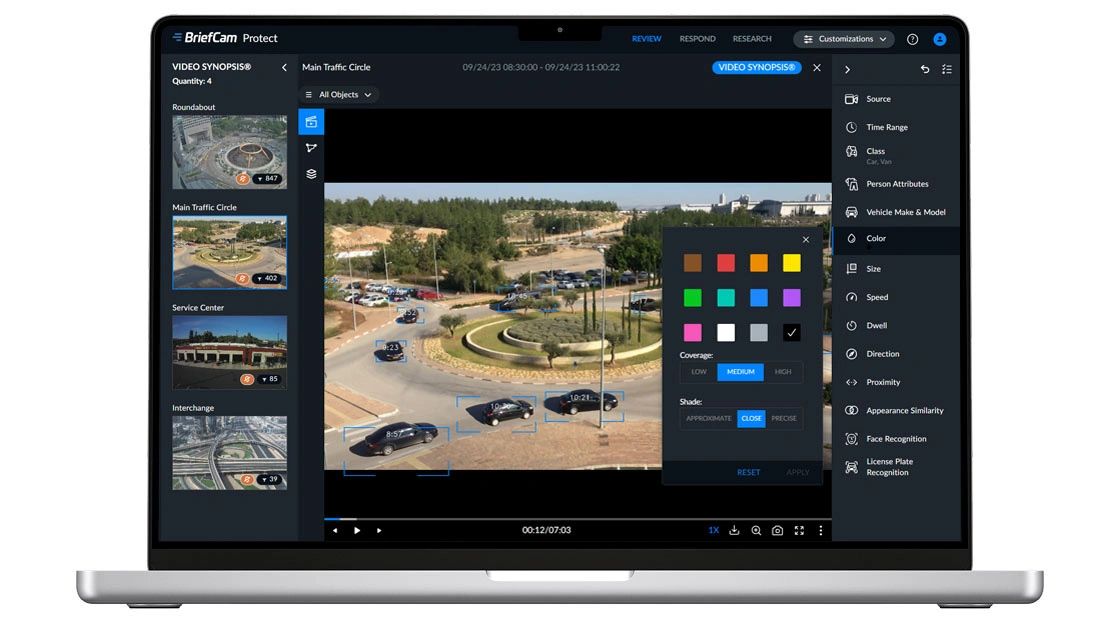Collapse the Video Synopsis sidebar panel
This screenshot has height=630, width=1120.
[284, 67]
